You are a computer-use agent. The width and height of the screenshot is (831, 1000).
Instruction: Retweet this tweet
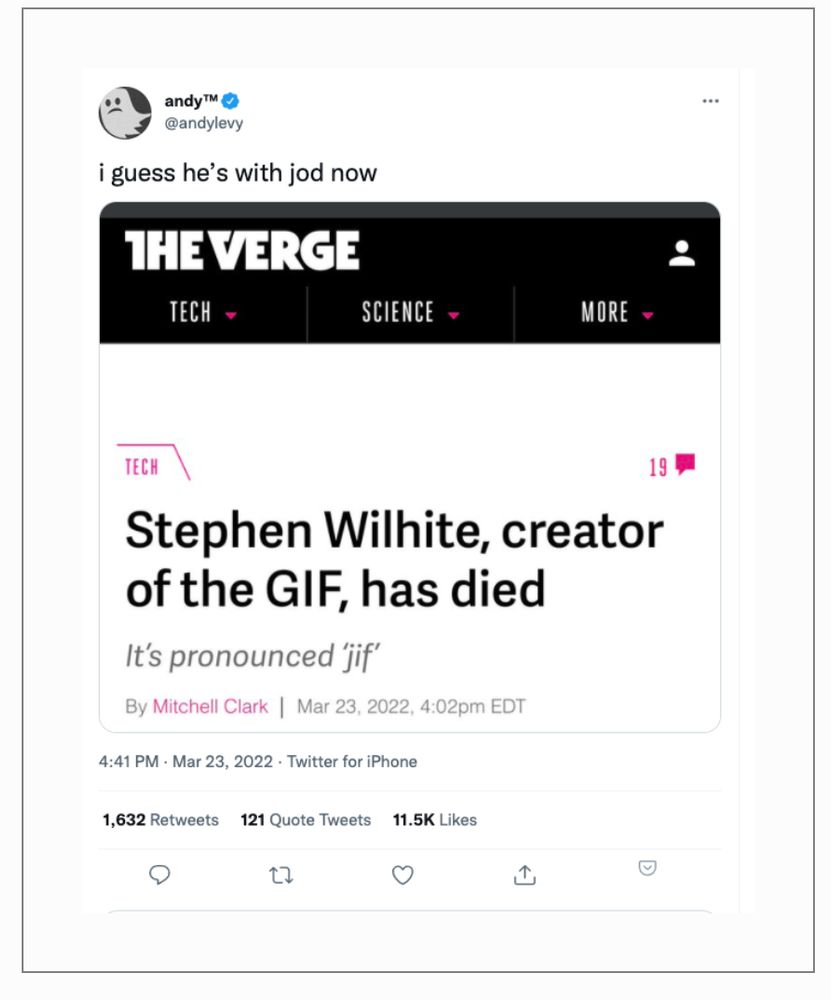pos(281,875)
